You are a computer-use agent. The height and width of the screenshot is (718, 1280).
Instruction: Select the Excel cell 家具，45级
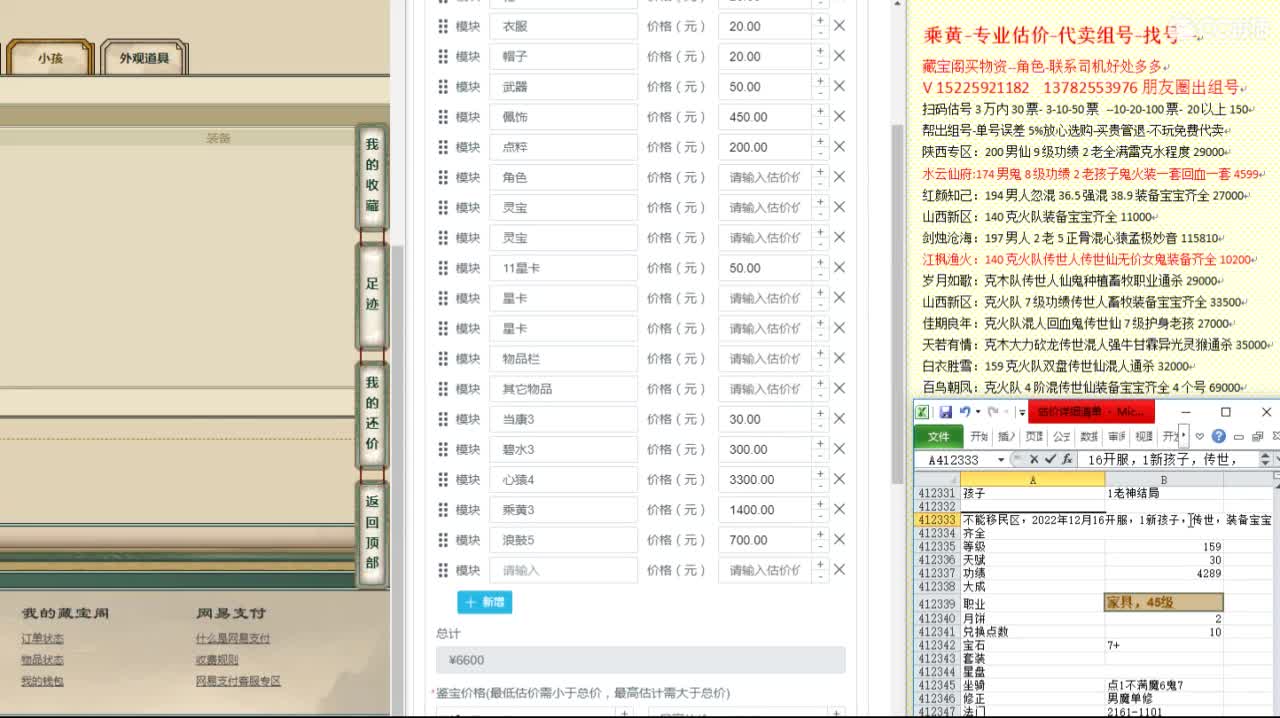(x=1164, y=603)
